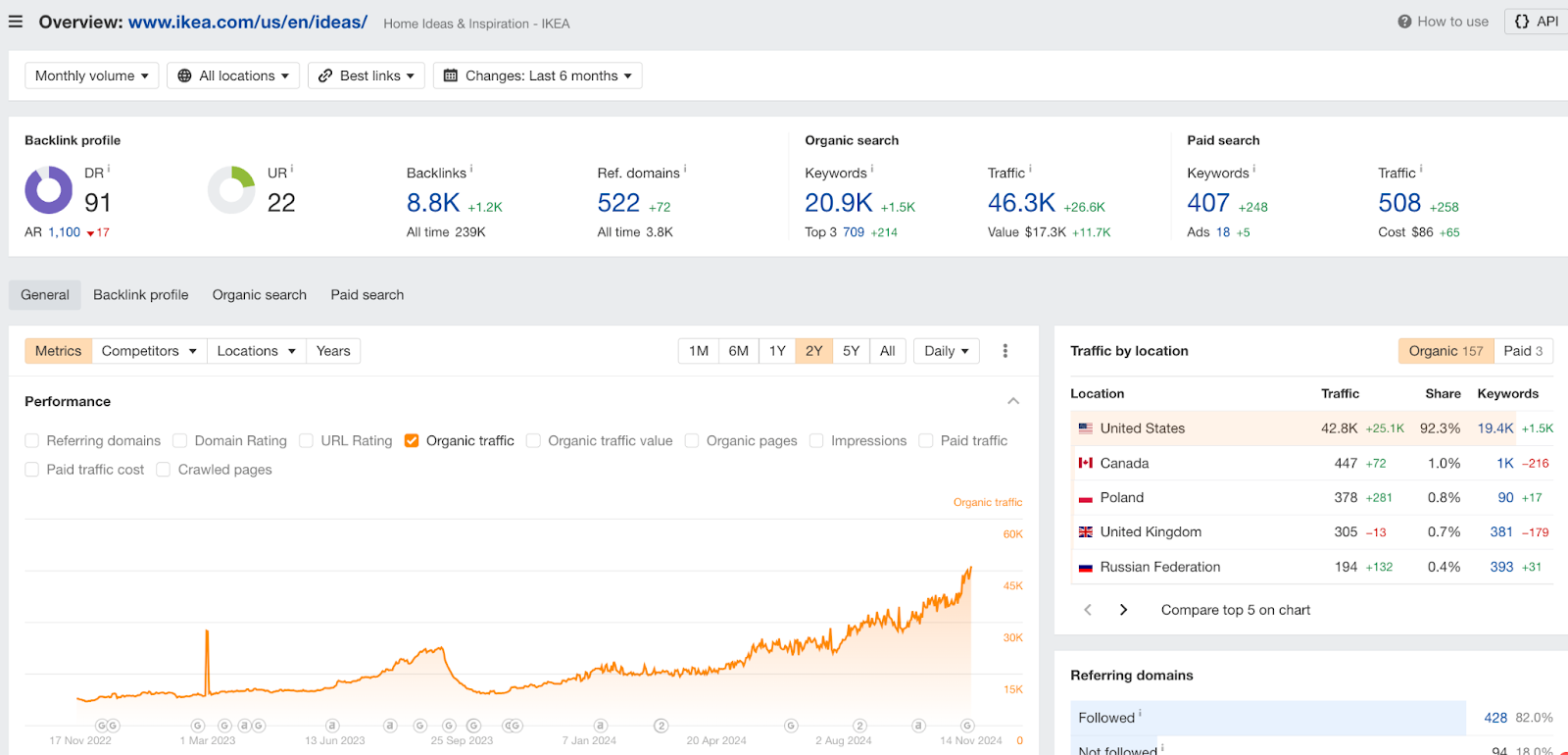Open the hamburger navigation menu

pos(16,22)
